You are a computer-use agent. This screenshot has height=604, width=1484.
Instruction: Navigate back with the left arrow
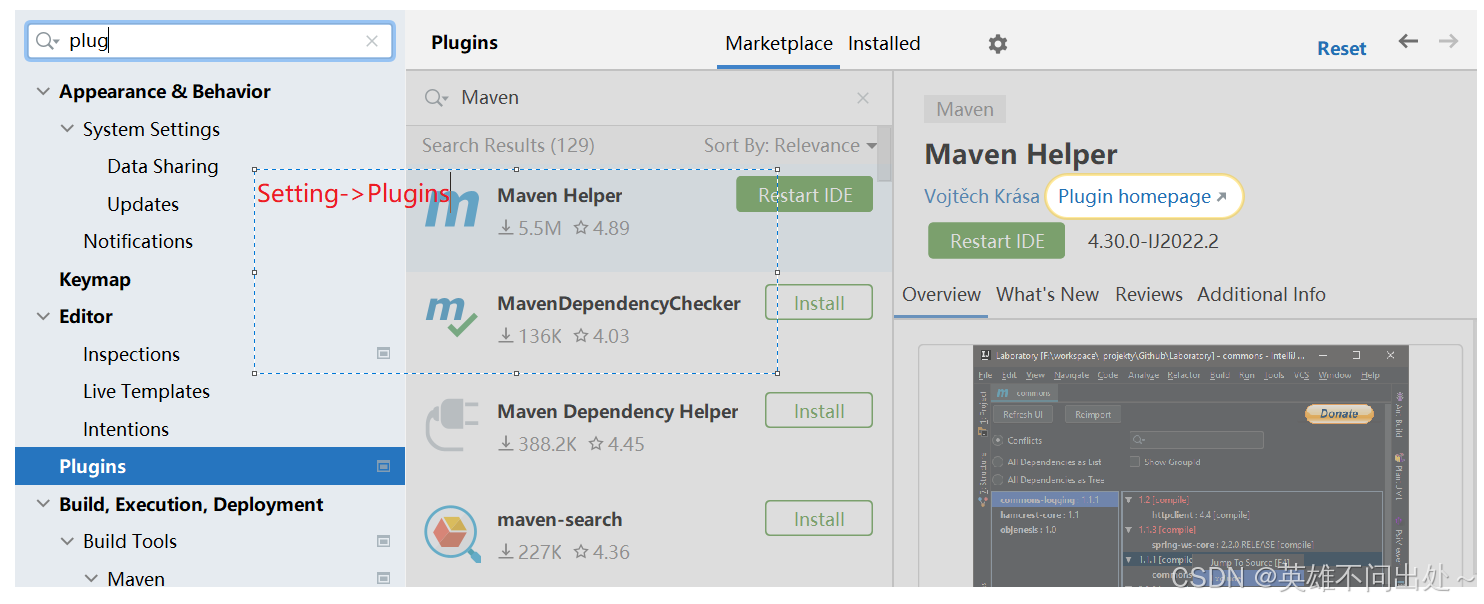pyautogui.click(x=1408, y=41)
